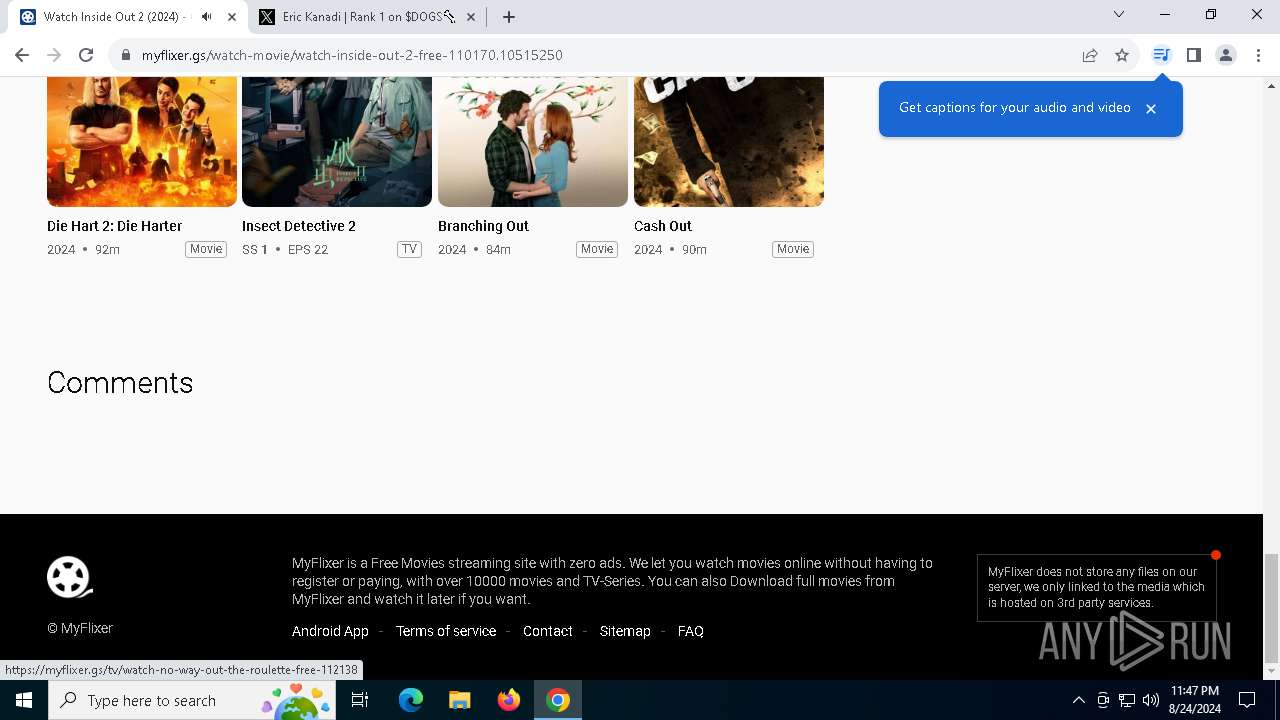
Task: Open Die Hart 2 poster thumbnail
Action: click(142, 141)
